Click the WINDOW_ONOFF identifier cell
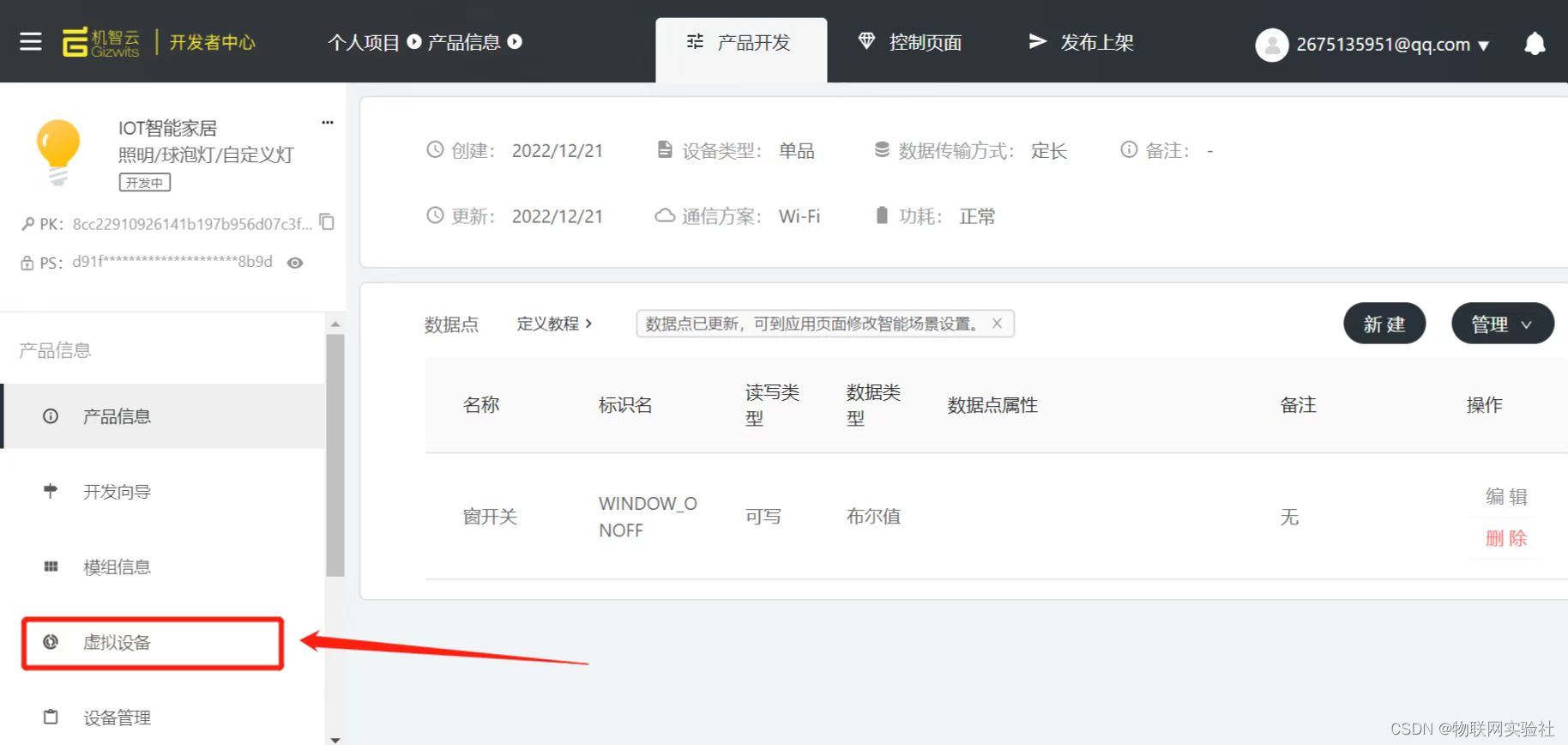Viewport: 1568px width, 745px height. tap(648, 517)
